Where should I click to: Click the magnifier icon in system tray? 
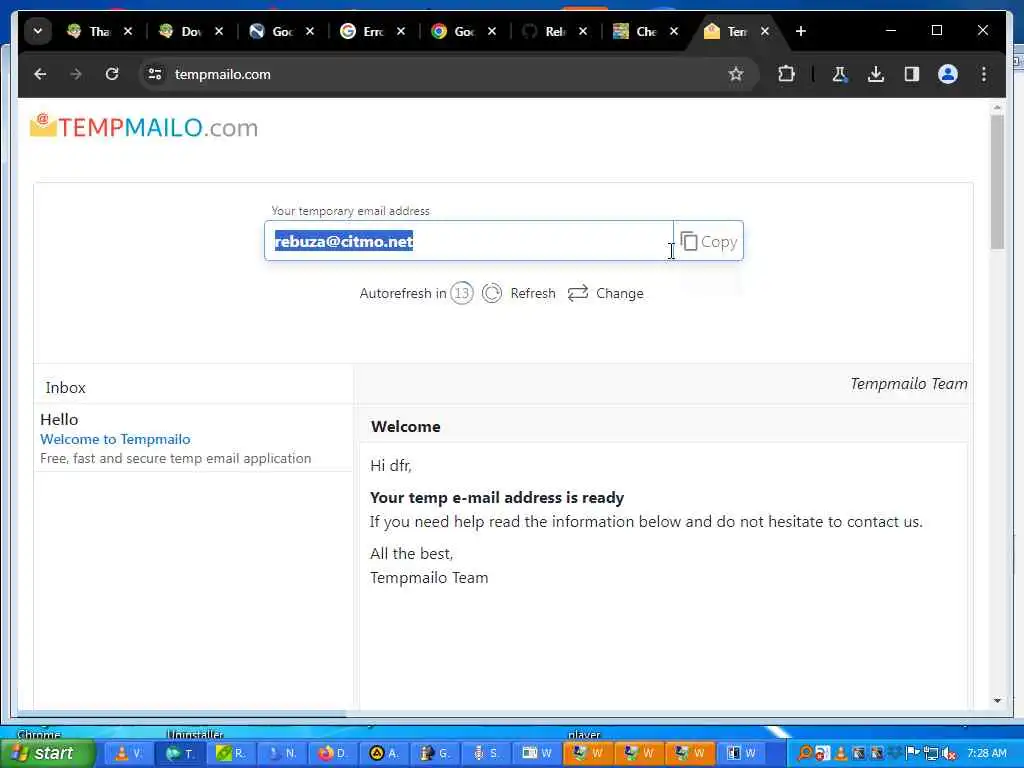pyautogui.click(x=805, y=754)
